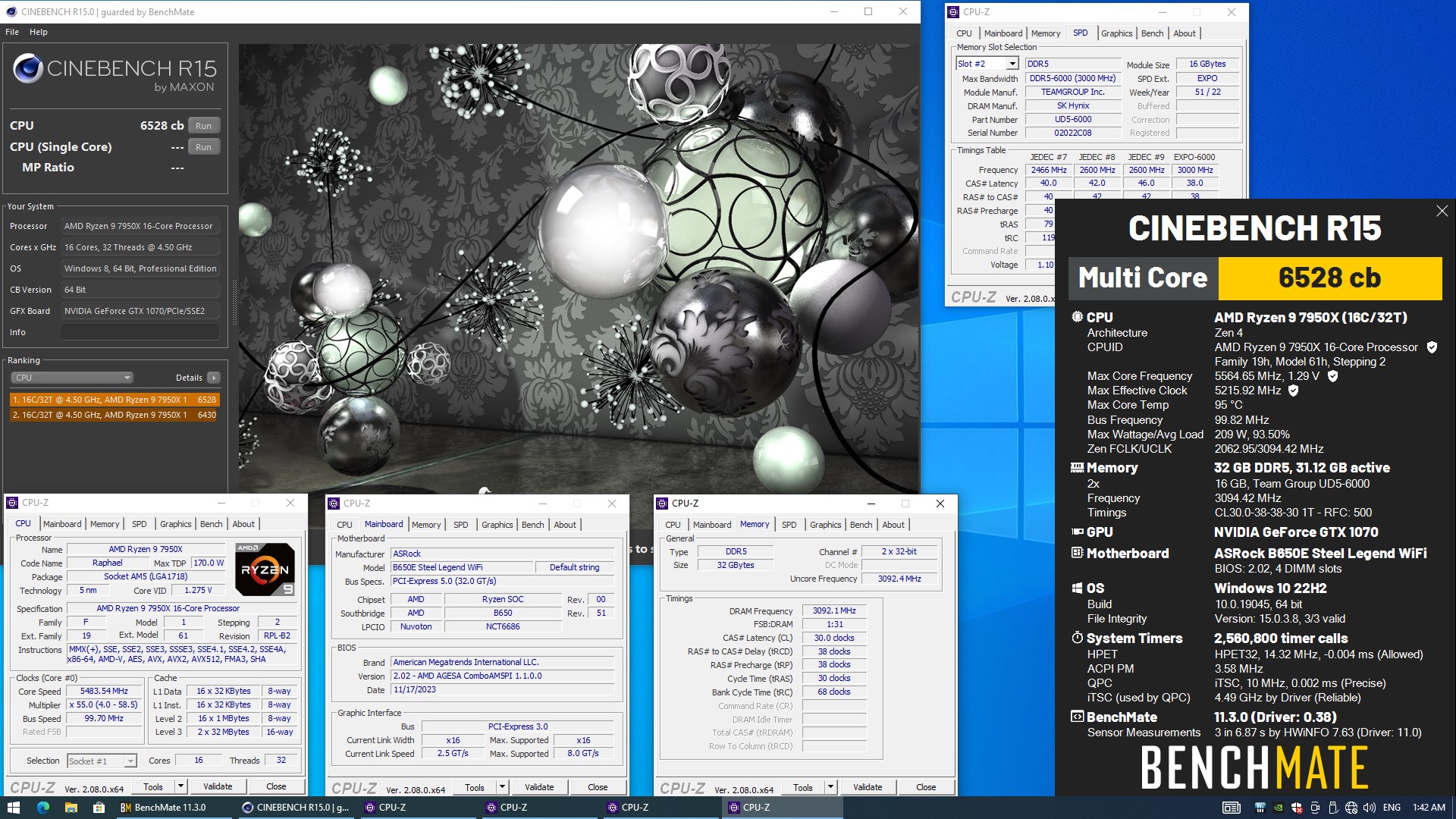The width and height of the screenshot is (1456, 819).
Task: Open Tools dropdown arrow in CPU-Z Mainboard window
Action: pyautogui.click(x=502, y=787)
